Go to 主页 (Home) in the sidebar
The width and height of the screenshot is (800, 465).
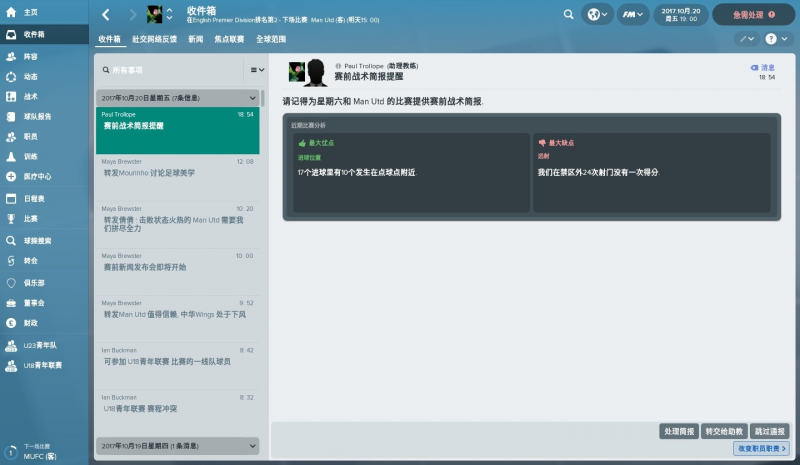[30, 11]
